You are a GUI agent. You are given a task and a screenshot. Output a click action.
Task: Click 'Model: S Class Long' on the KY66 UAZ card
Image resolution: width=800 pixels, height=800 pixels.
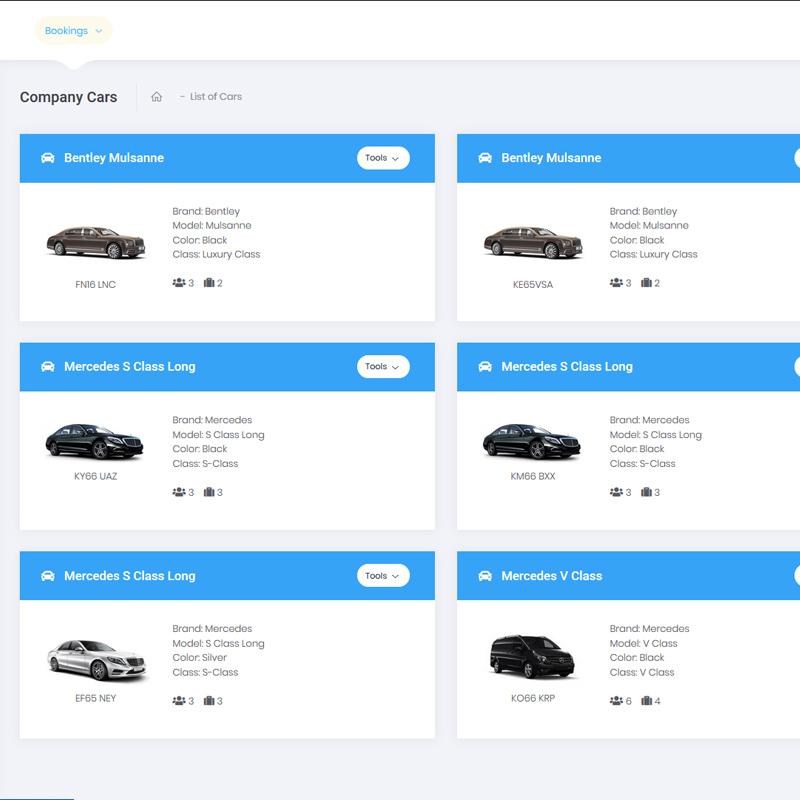[218, 435]
